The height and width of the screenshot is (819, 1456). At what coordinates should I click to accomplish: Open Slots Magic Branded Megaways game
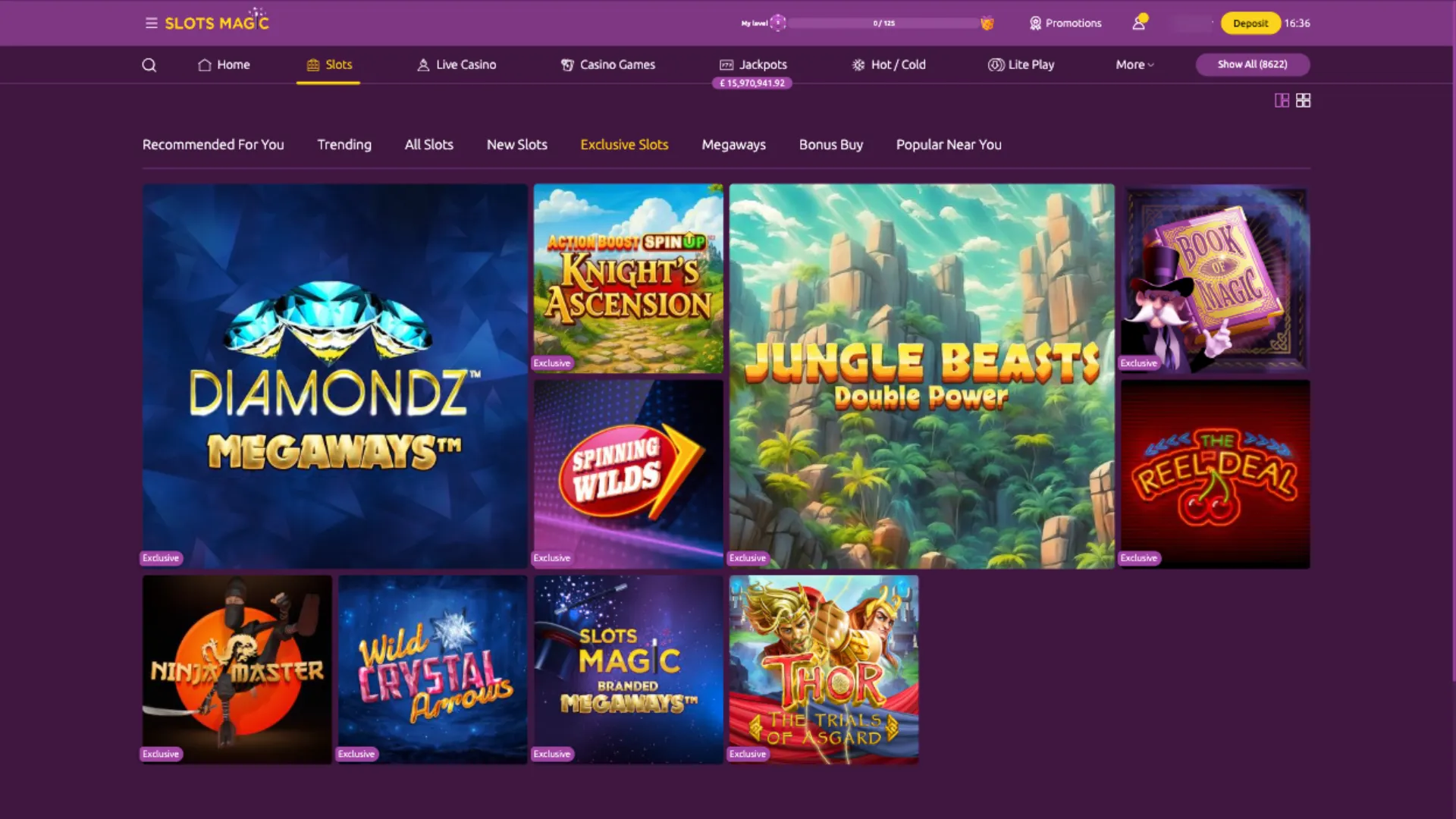pyautogui.click(x=629, y=670)
